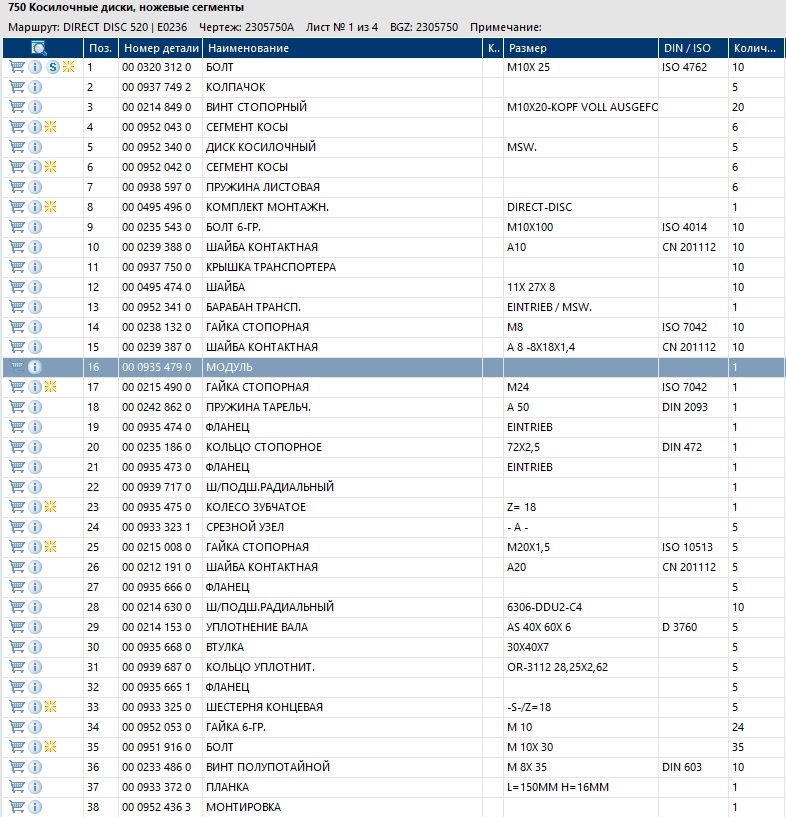786x817 pixels.
Task: Show info for ВИНТ СТОПОРНЫЙ row
Action: [35, 107]
